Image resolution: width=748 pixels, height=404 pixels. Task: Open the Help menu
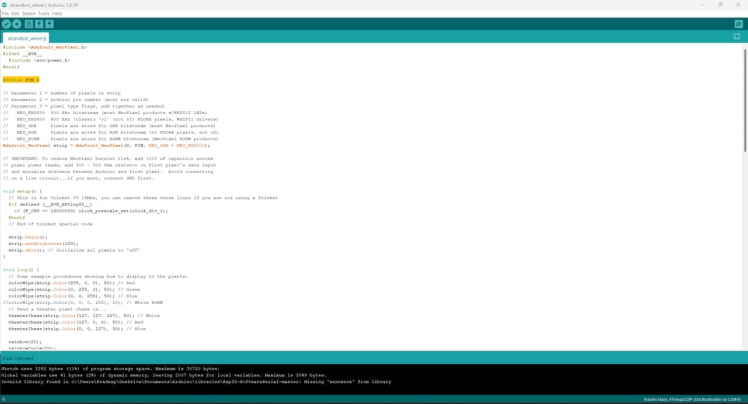pos(57,13)
